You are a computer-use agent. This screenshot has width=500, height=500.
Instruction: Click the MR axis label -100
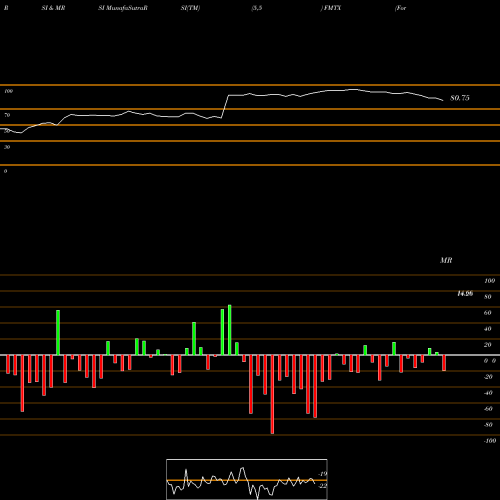click(x=490, y=441)
